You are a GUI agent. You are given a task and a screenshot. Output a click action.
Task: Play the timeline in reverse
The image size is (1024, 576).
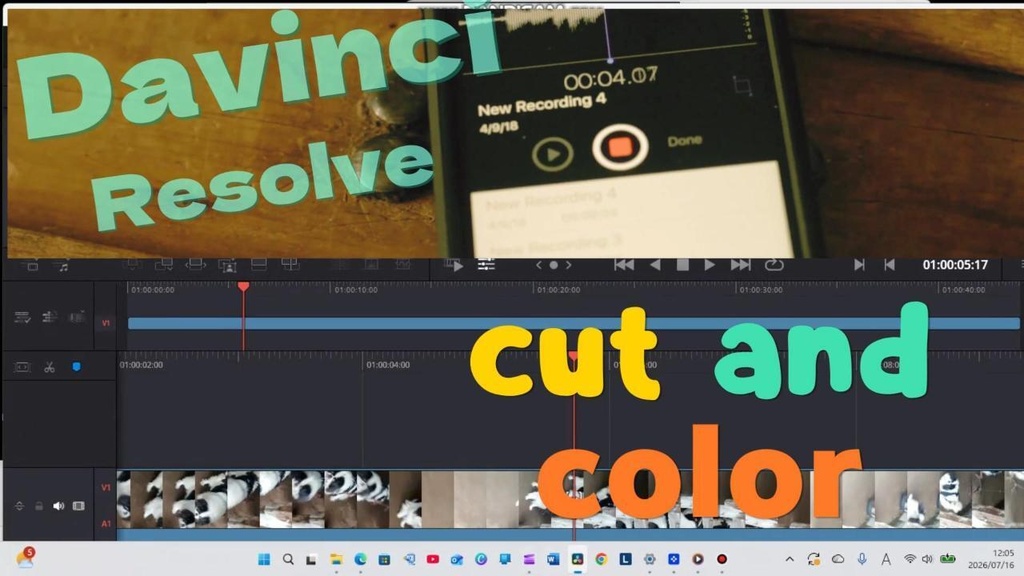(x=655, y=264)
